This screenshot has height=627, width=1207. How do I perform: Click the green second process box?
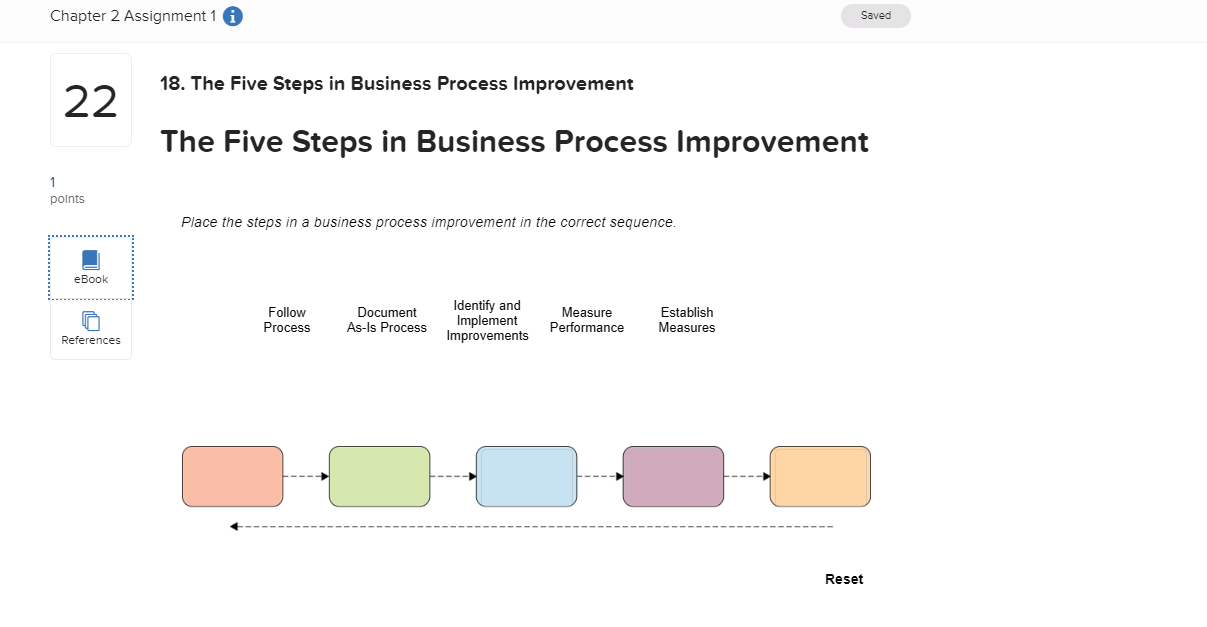click(x=379, y=476)
